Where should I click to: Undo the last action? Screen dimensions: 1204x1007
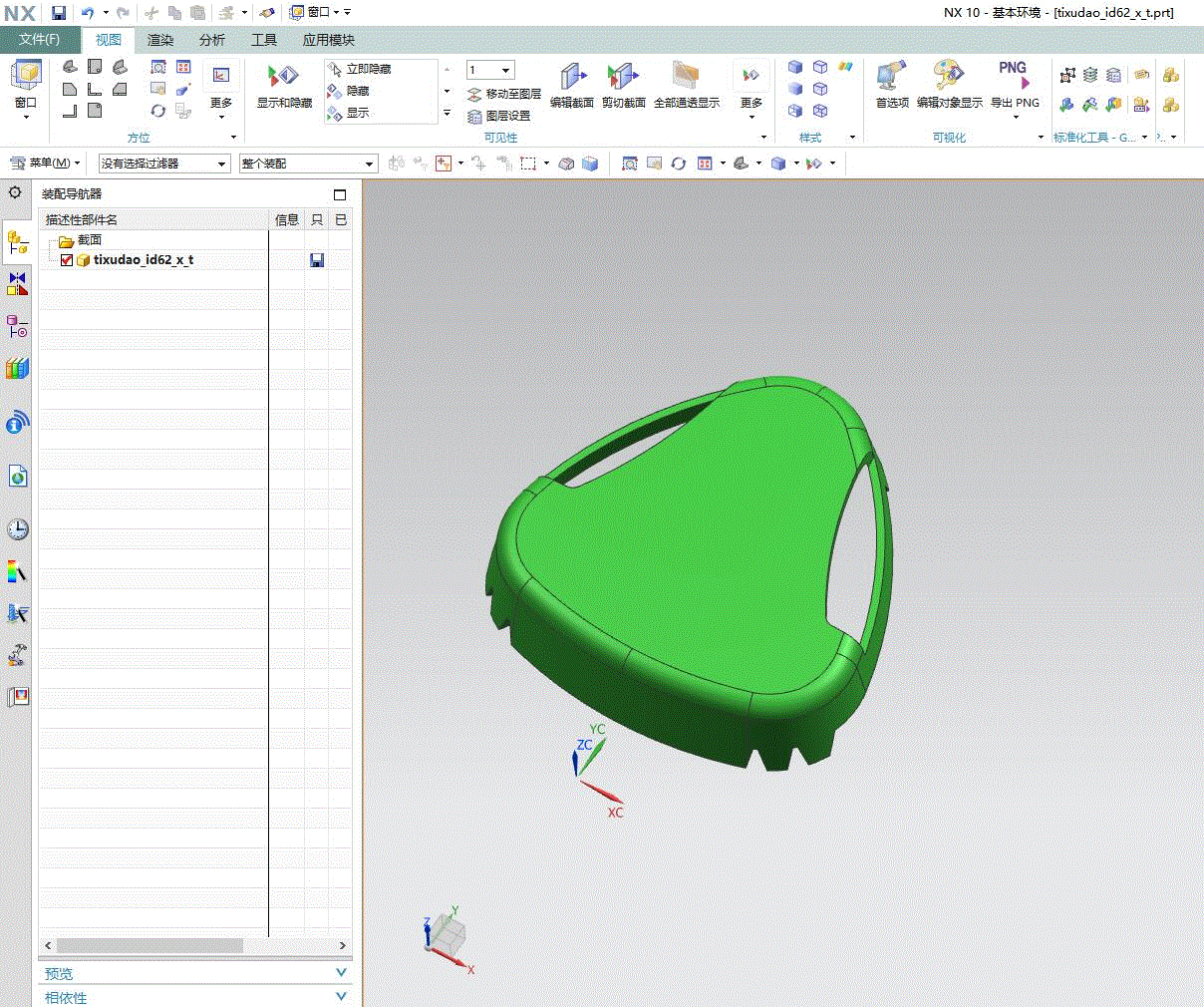(88, 13)
